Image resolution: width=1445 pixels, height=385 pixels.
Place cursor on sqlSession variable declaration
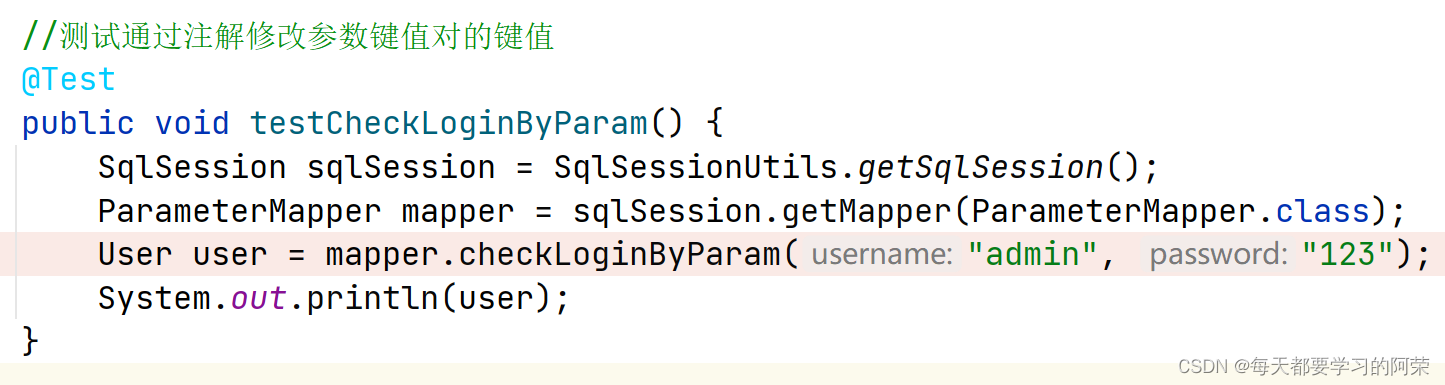(401, 167)
